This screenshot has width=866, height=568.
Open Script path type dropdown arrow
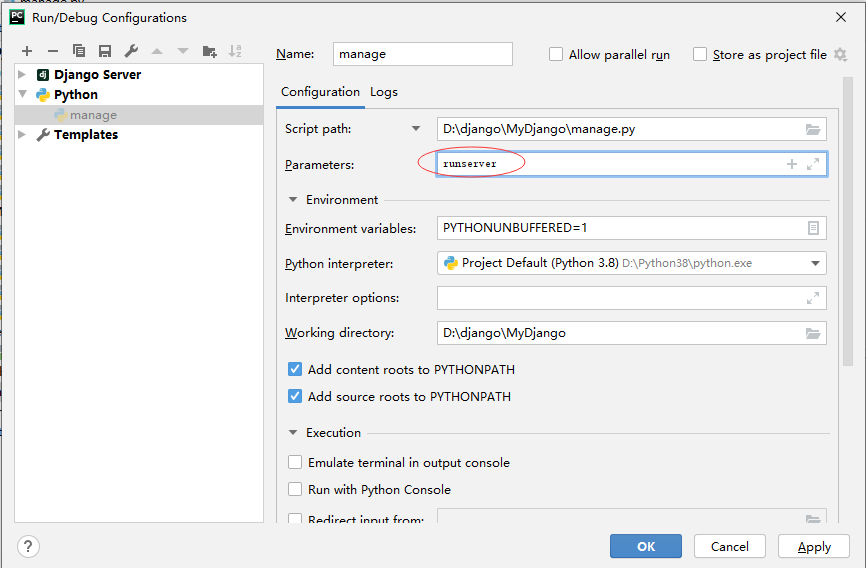pos(416,129)
